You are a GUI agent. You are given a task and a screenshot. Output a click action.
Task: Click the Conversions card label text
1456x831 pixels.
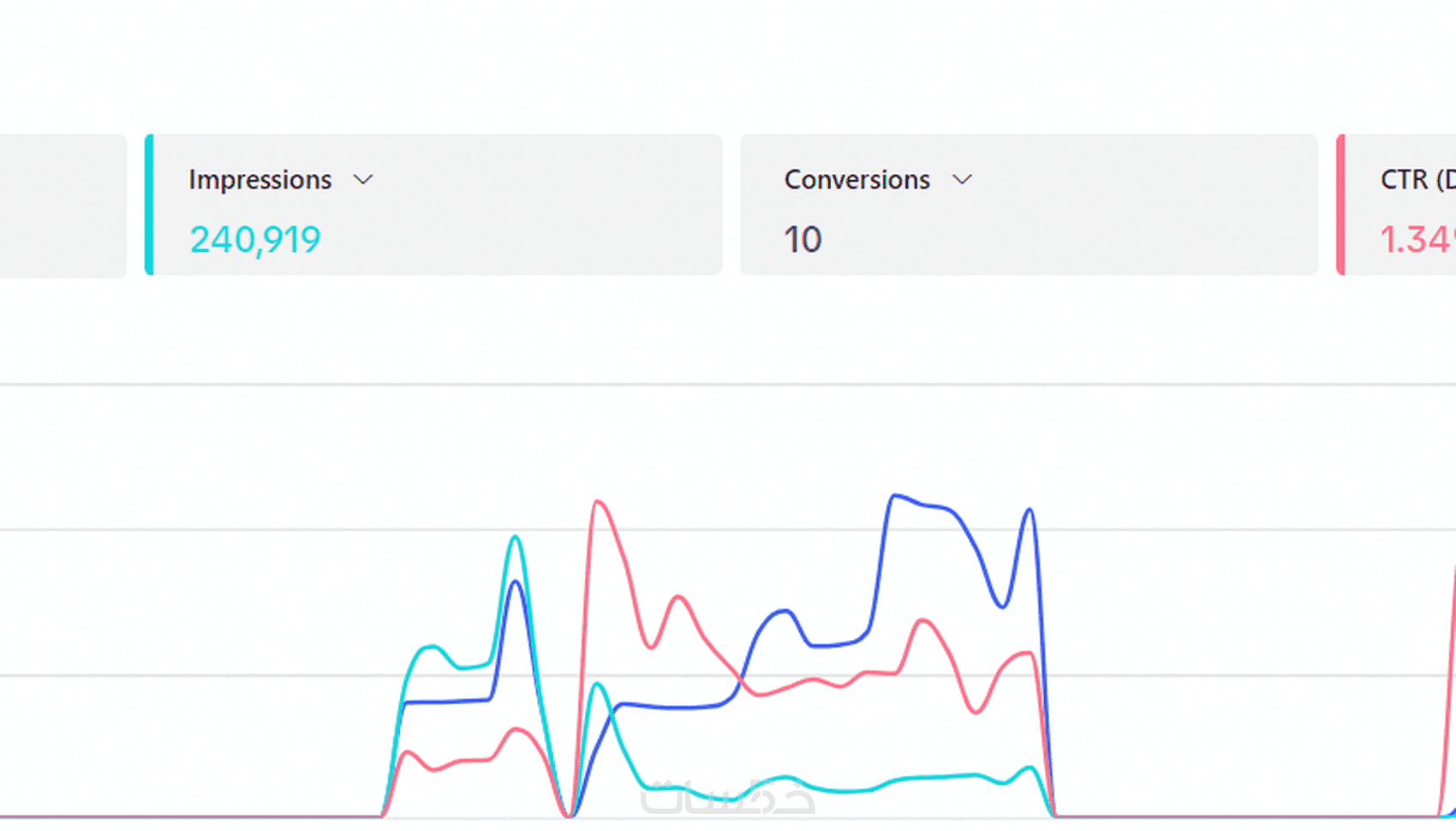click(x=856, y=180)
